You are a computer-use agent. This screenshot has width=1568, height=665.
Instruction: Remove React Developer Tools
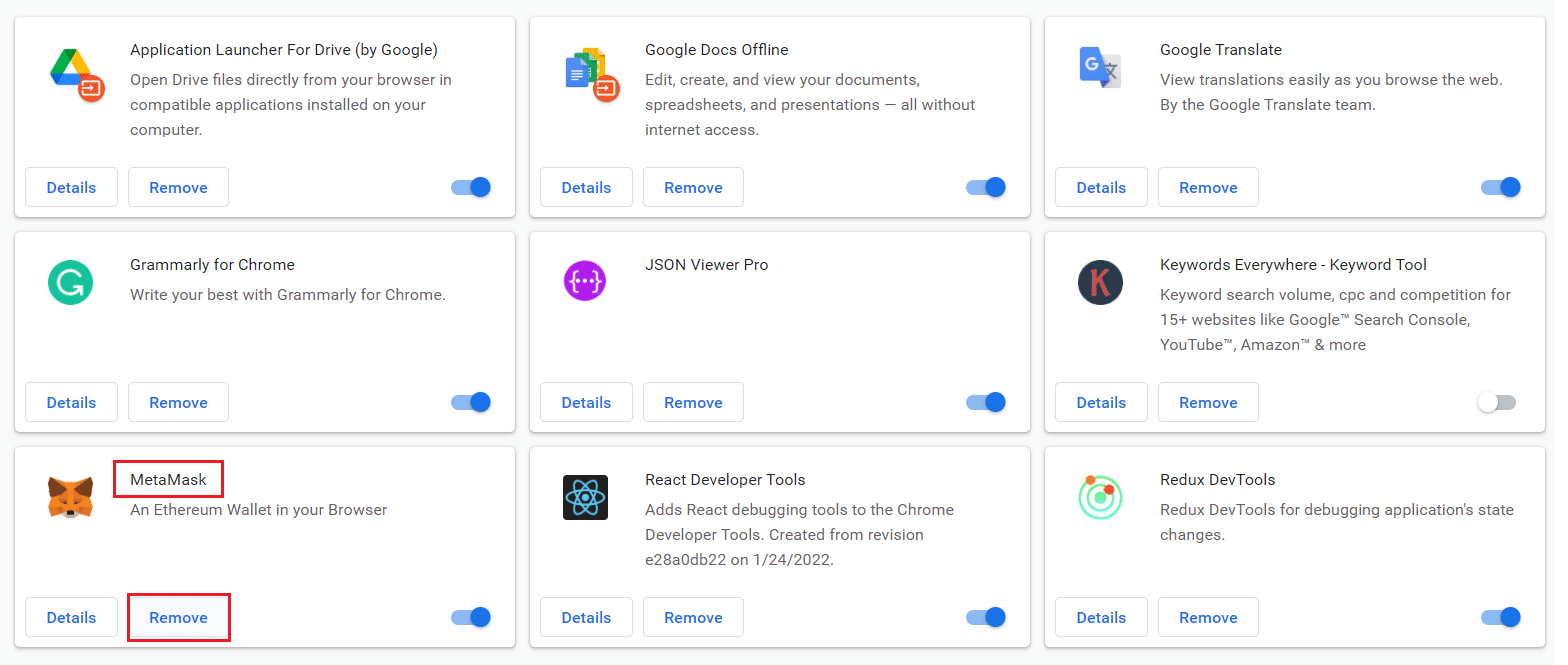tap(693, 617)
